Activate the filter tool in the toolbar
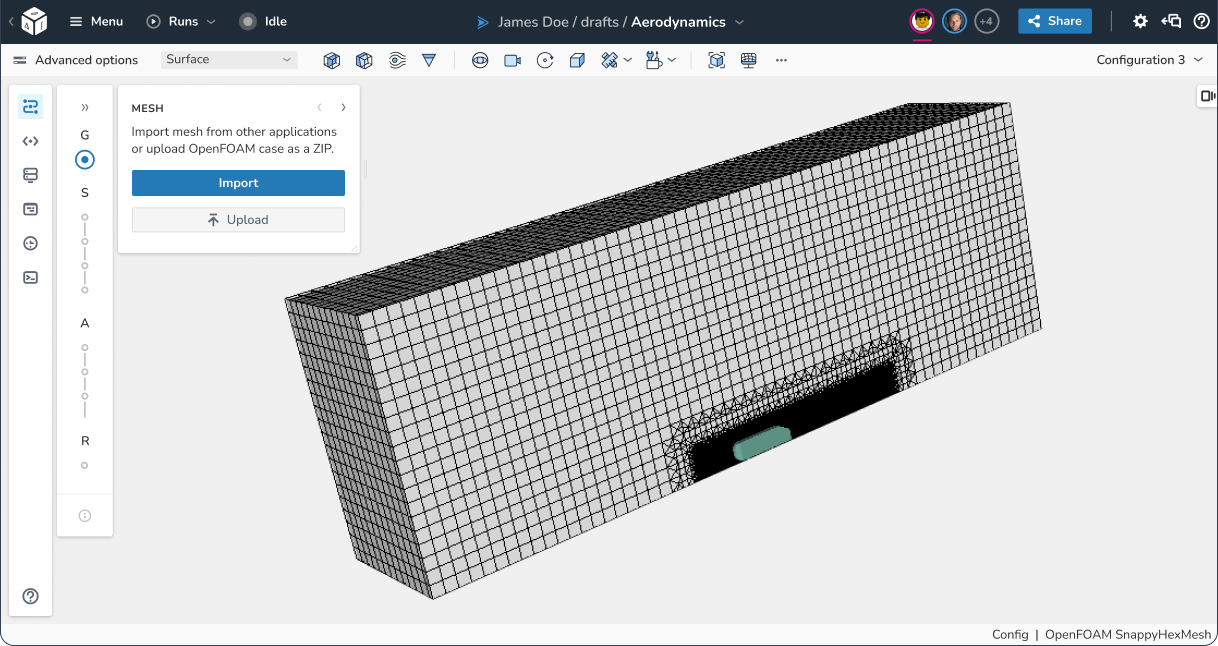This screenshot has height=646, width=1218. [x=429, y=60]
